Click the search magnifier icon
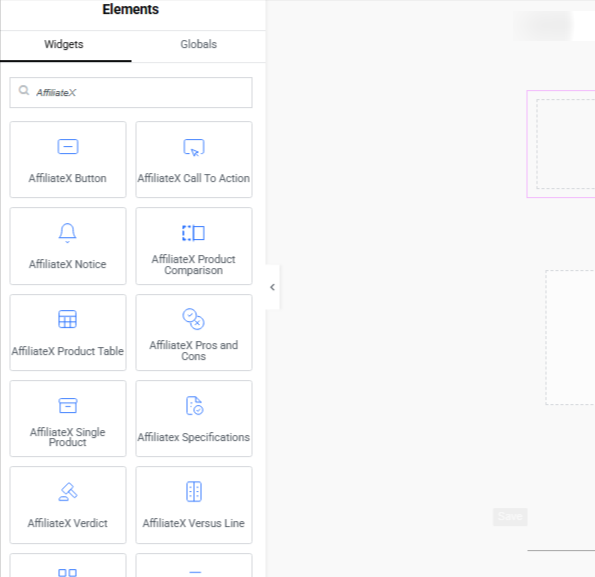Screen dimensions: 595x577 [x=24, y=91]
